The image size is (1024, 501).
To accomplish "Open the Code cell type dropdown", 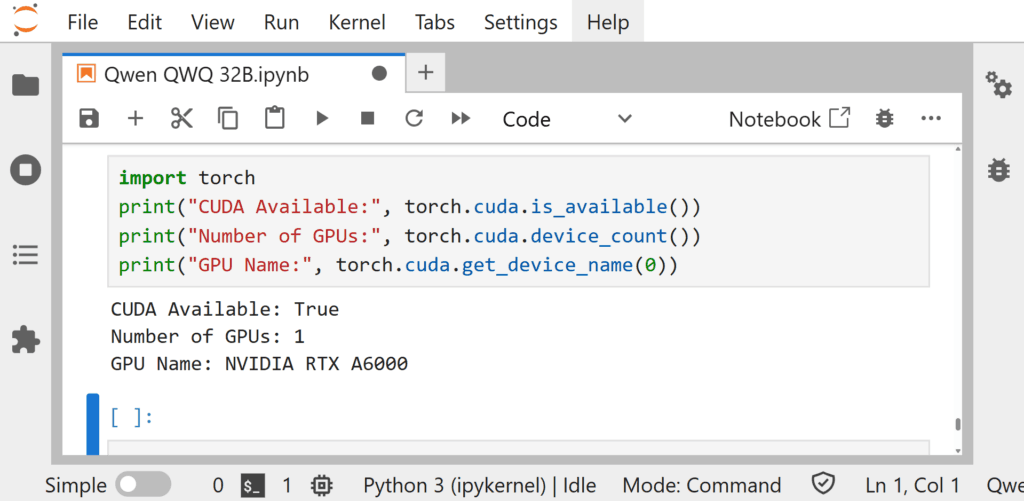I will point(567,119).
